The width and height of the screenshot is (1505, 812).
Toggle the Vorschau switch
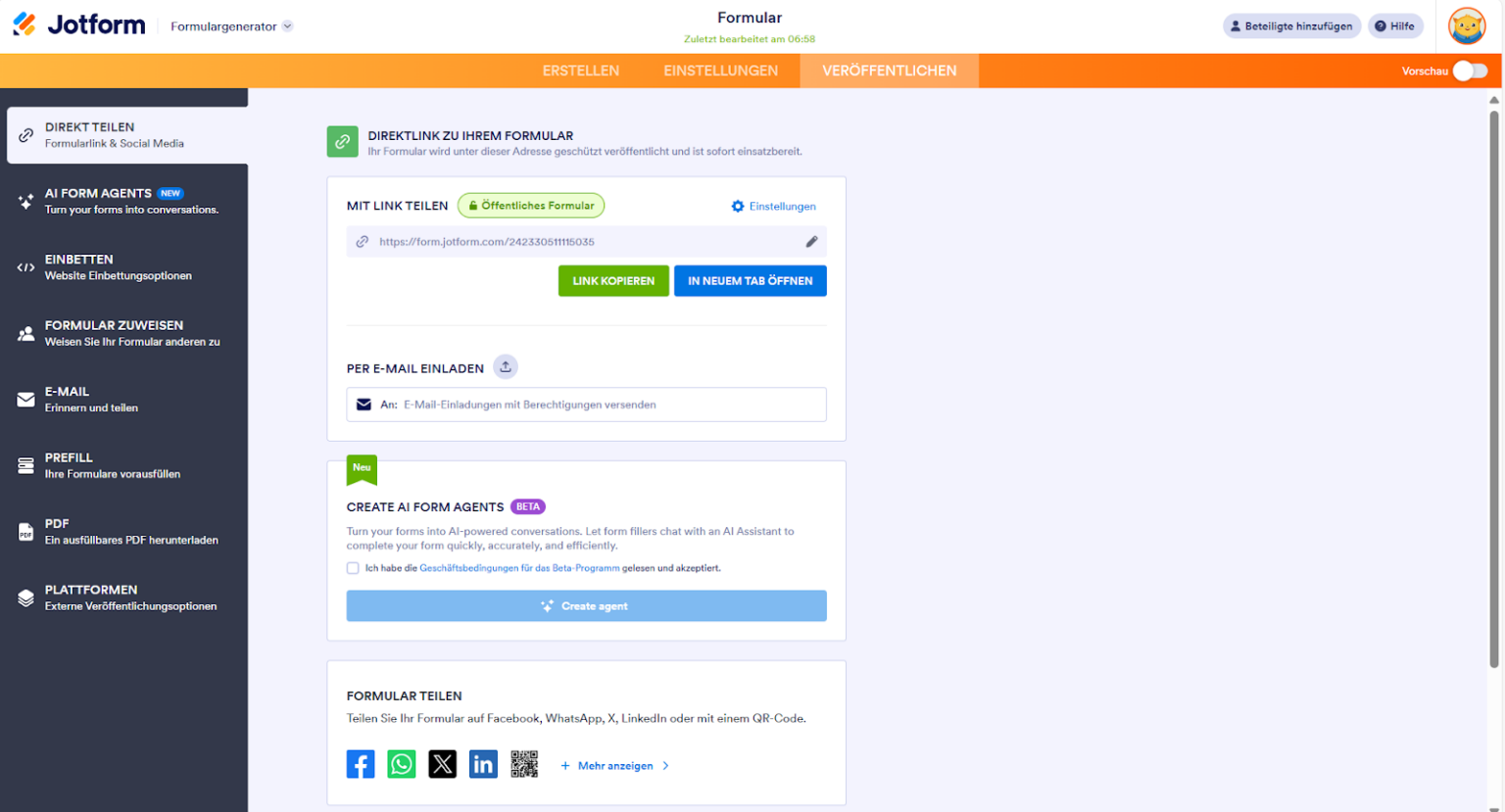1471,71
